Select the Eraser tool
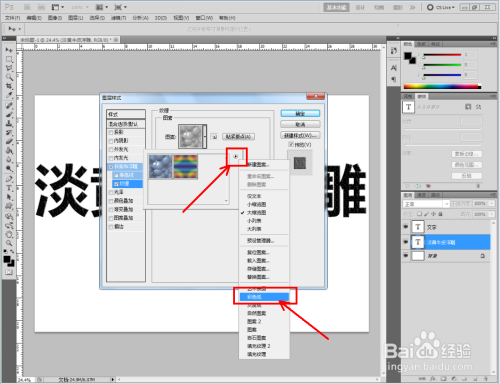 click(x=9, y=142)
